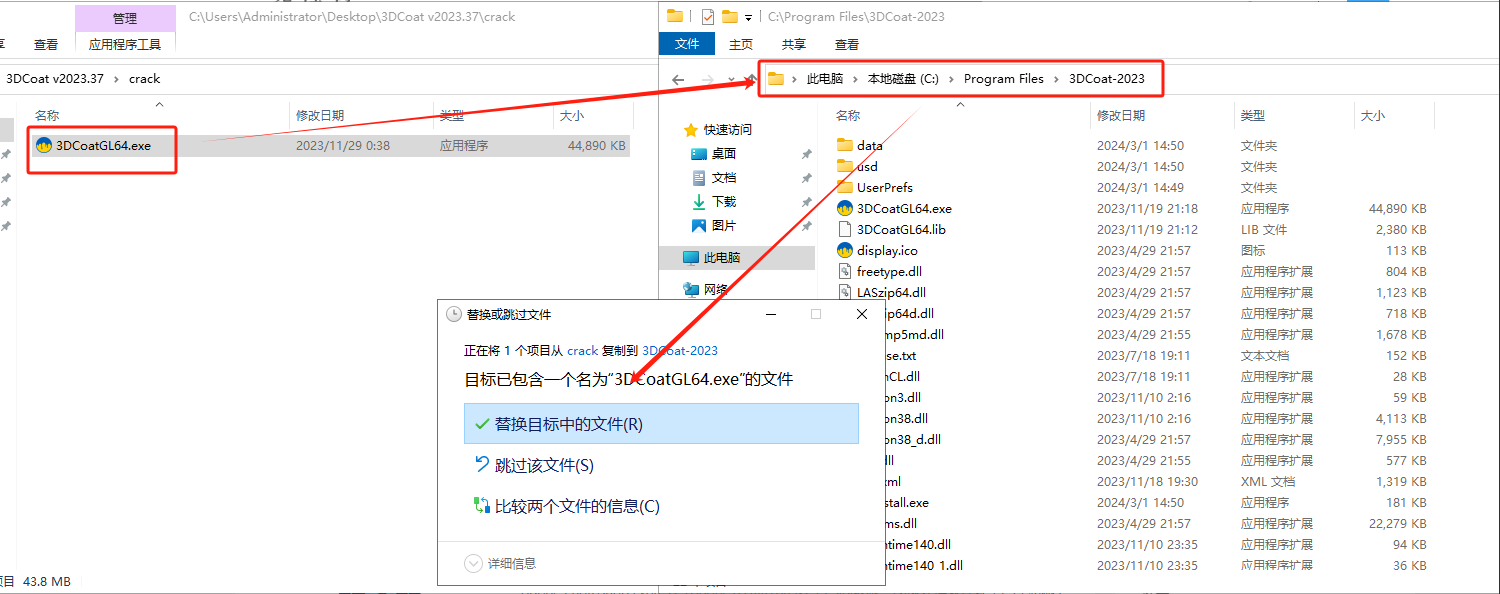Viewport: 1500px width, 594px height.
Task: Select the data folder in file list
Action: tap(869, 145)
